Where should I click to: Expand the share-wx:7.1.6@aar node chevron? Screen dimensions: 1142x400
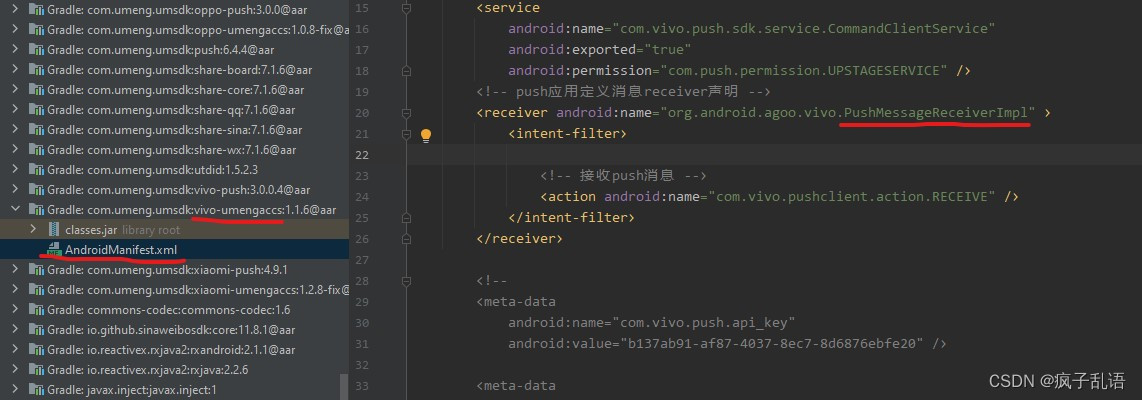16,149
